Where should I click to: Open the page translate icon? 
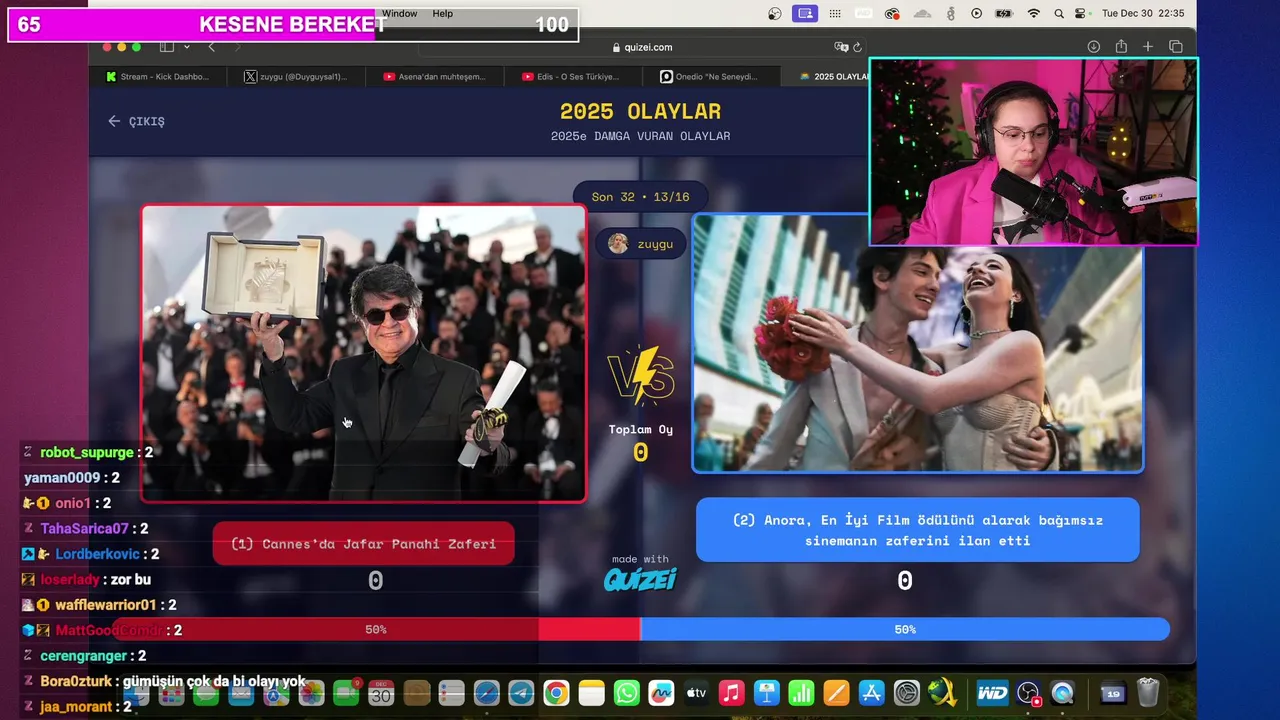point(841,47)
